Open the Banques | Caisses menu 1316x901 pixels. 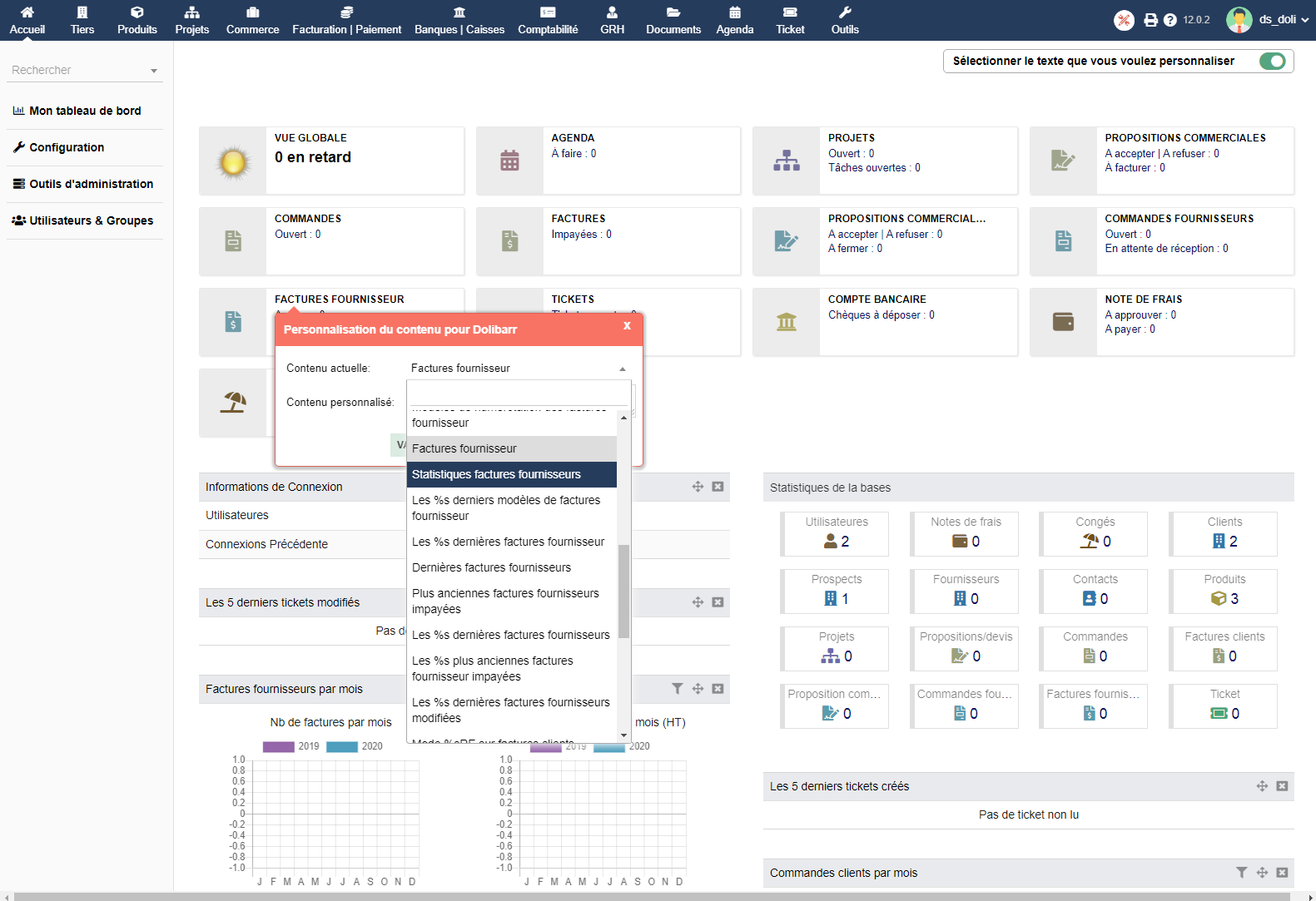point(459,20)
